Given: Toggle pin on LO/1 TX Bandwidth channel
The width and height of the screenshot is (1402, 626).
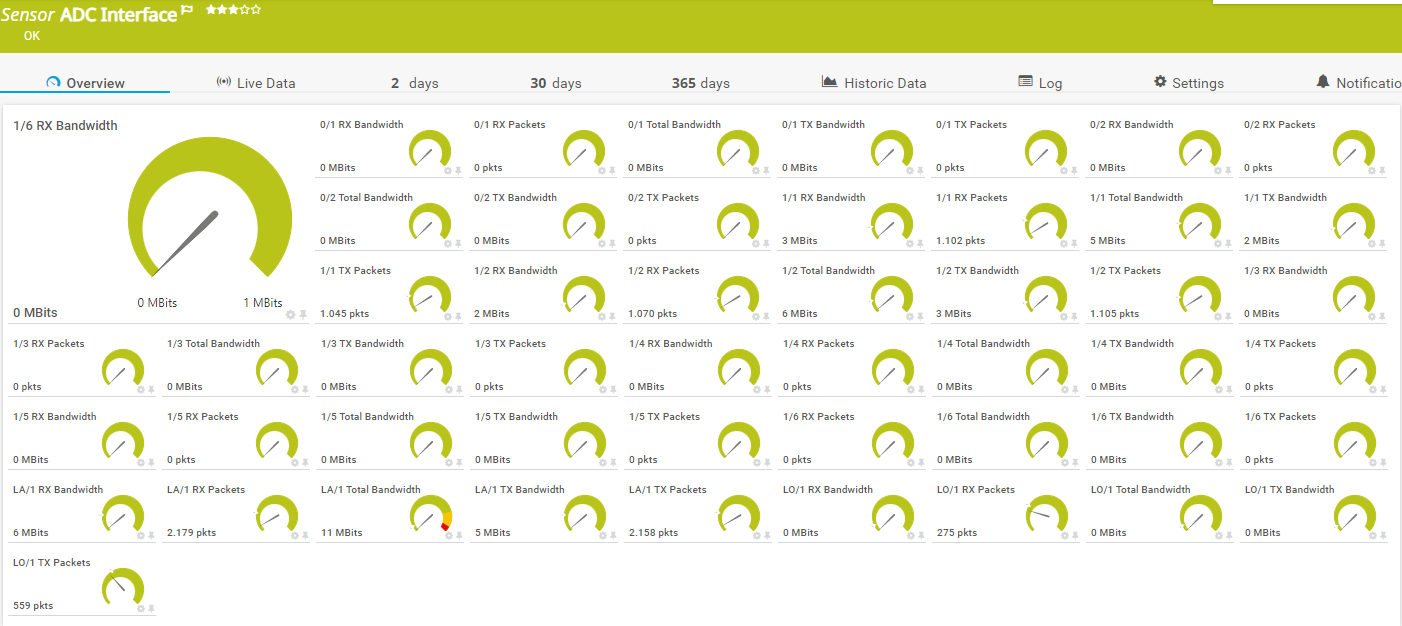Looking at the screenshot, I should pyautogui.click(x=1382, y=536).
